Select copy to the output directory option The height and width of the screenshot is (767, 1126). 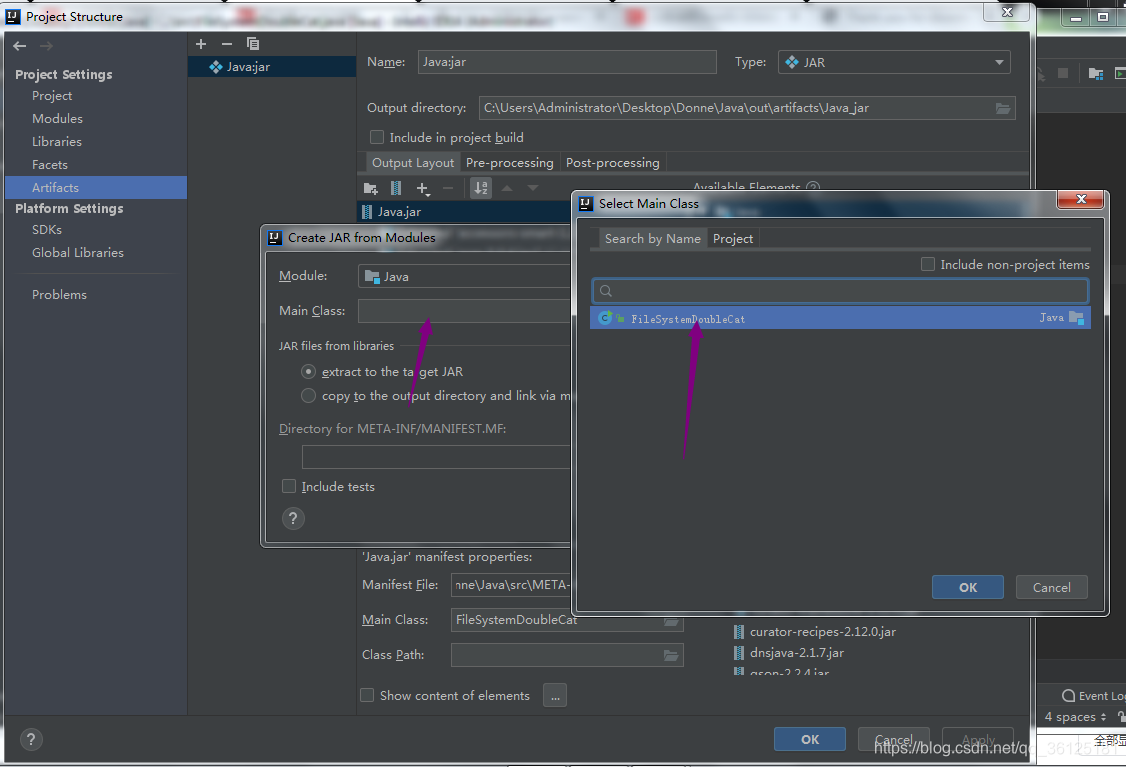coord(308,396)
